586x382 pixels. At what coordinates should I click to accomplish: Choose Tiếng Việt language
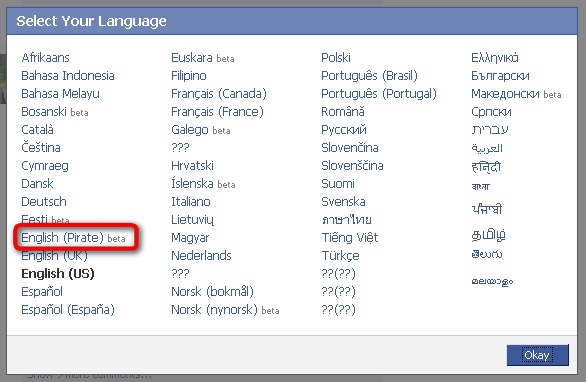click(x=350, y=238)
